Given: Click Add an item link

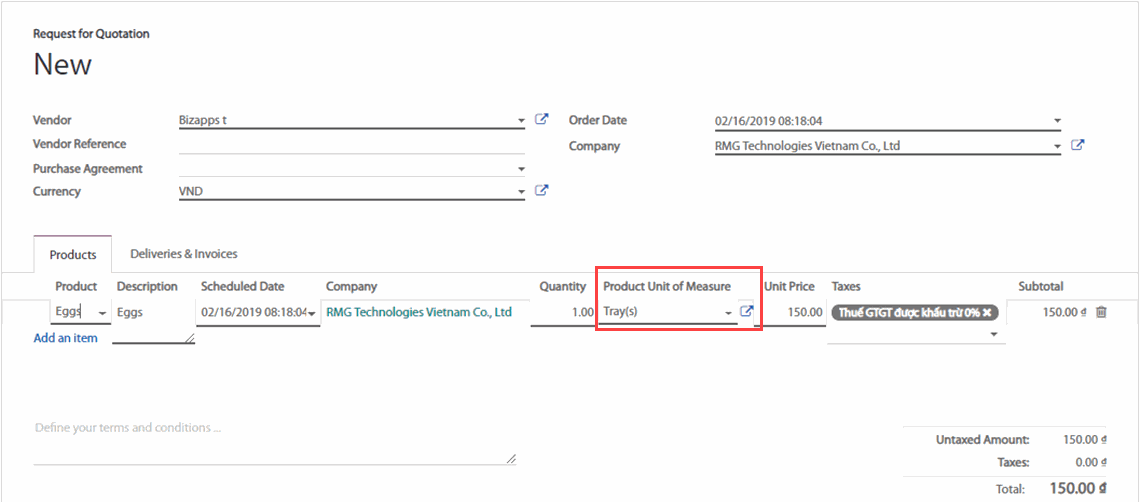Looking at the screenshot, I should click(66, 338).
